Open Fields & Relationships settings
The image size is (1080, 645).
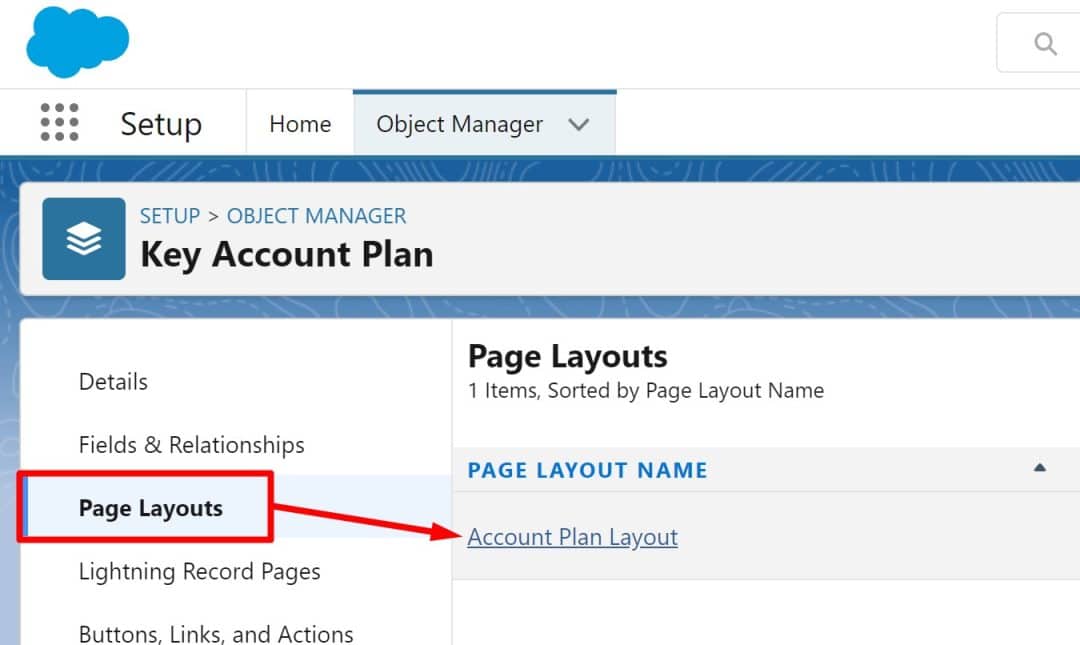[x=191, y=444]
